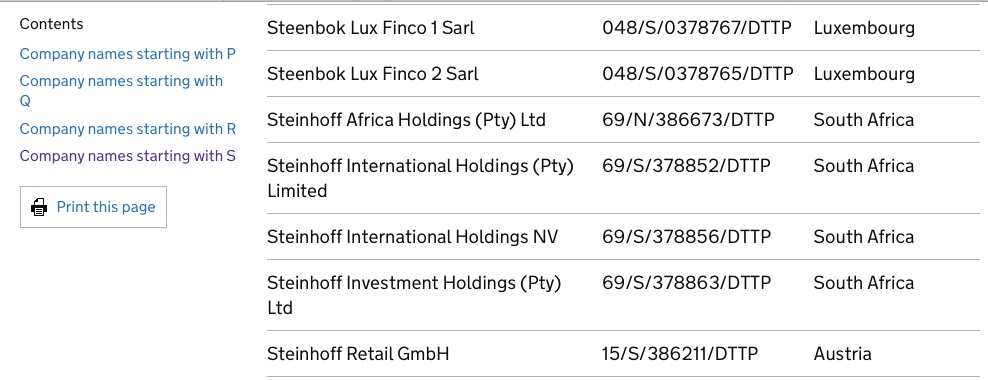Open Company names starting with Q link
This screenshot has width=988, height=380.
pyautogui.click(x=121, y=91)
